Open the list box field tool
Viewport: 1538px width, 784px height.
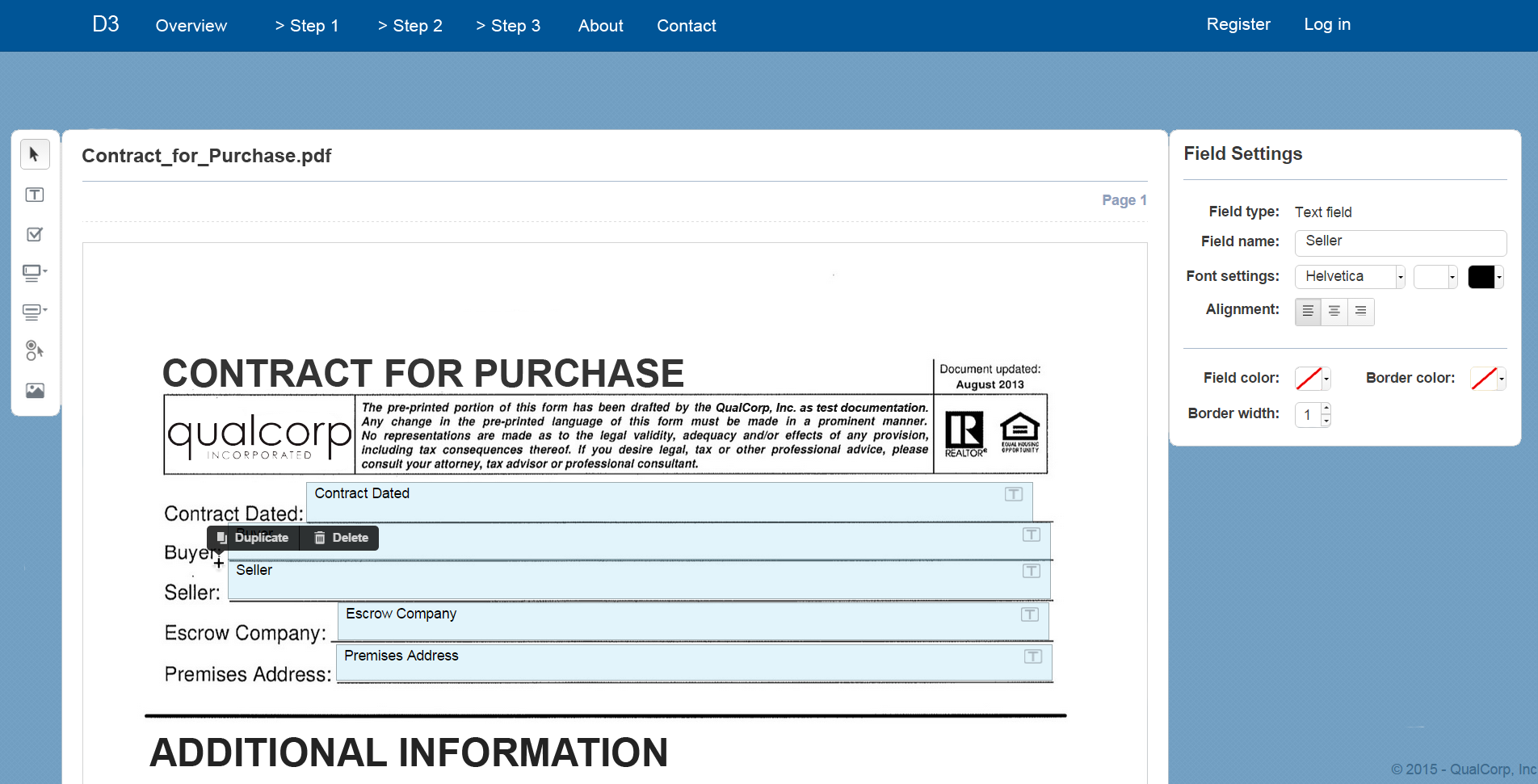[35, 312]
